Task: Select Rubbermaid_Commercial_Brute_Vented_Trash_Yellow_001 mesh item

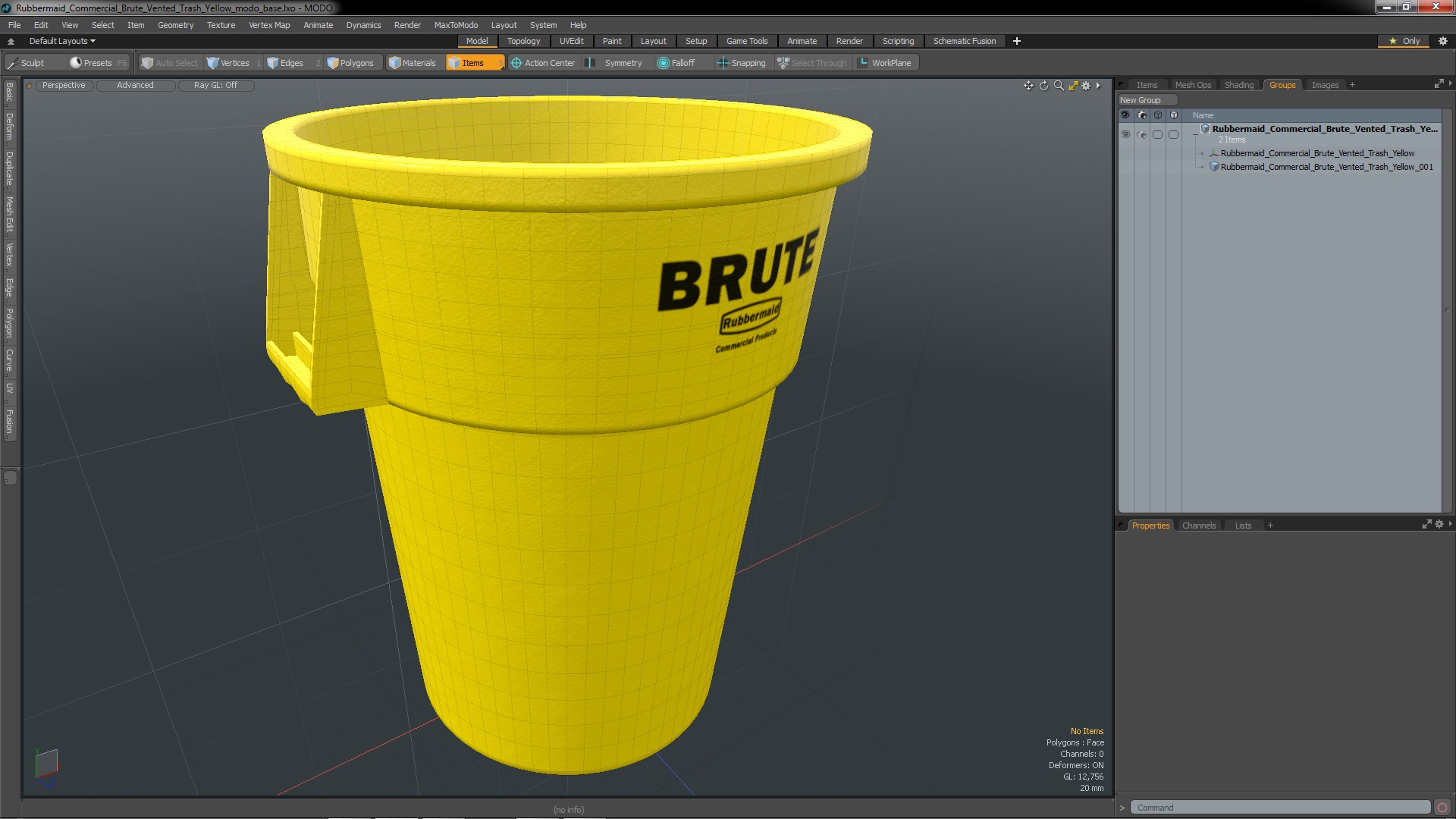Action: pyautogui.click(x=1326, y=167)
